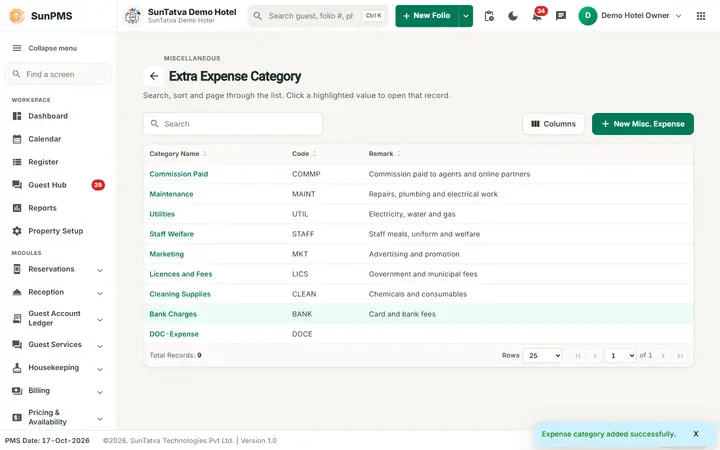The image size is (720, 450).
Task: Open Calendar from sidebar
Action: click(x=45, y=139)
